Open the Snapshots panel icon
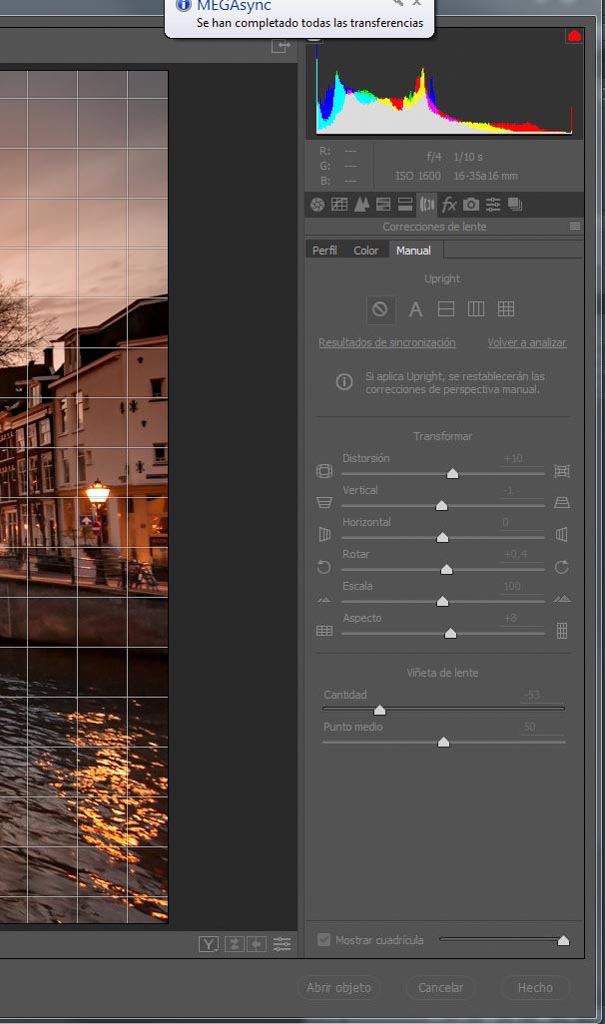Screen dimensions: 605x1024 tap(515, 205)
